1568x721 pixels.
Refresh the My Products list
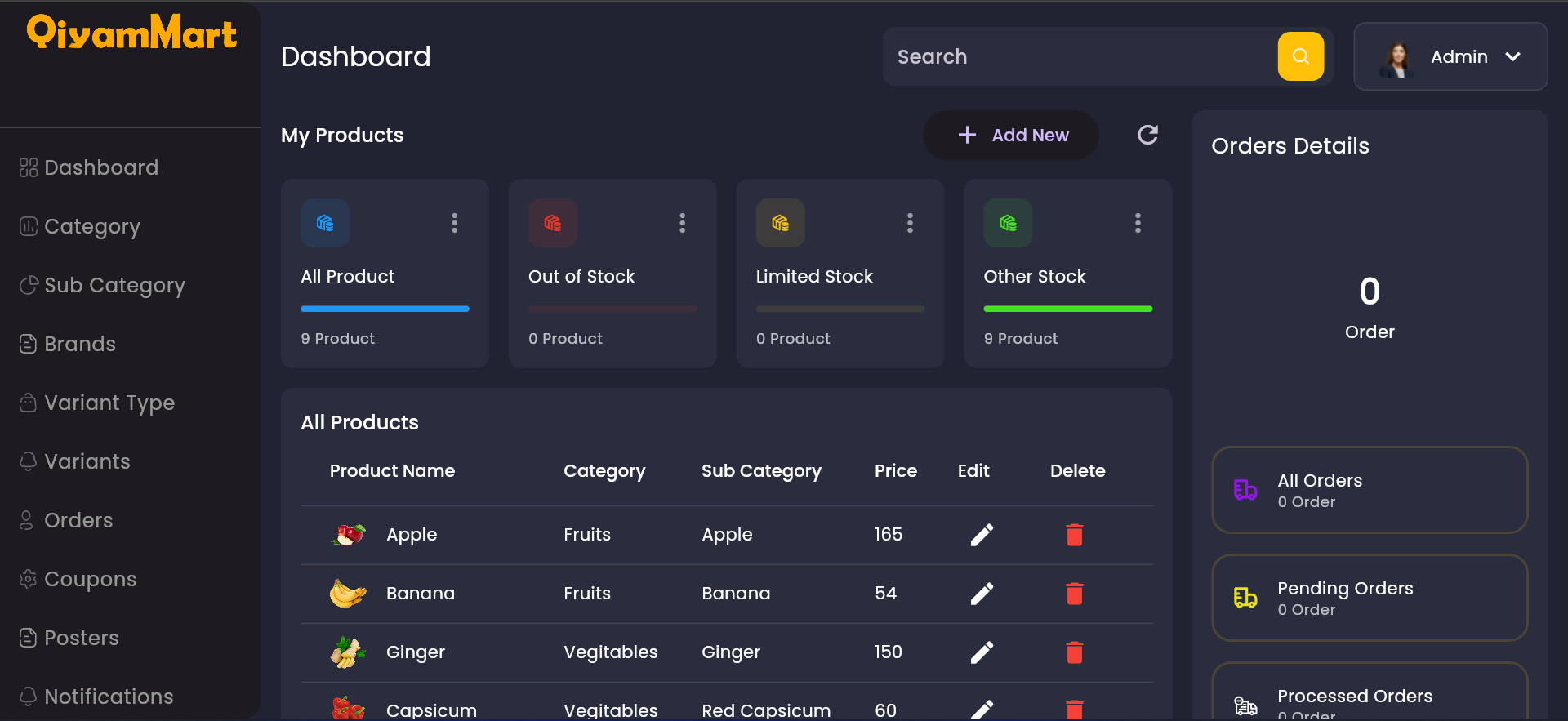[1147, 135]
